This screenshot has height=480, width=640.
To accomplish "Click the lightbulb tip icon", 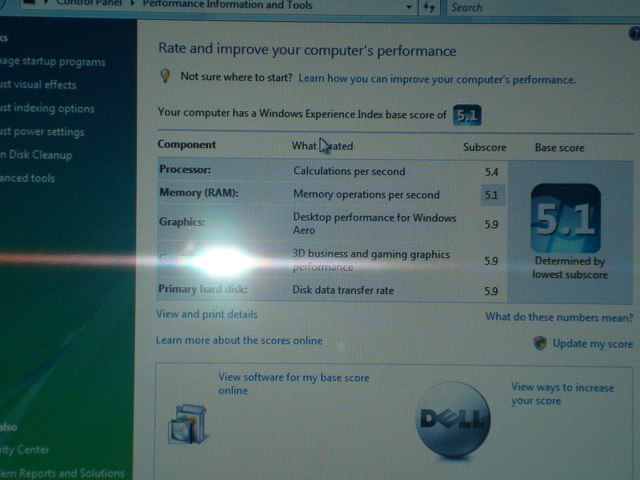I will (165, 76).
